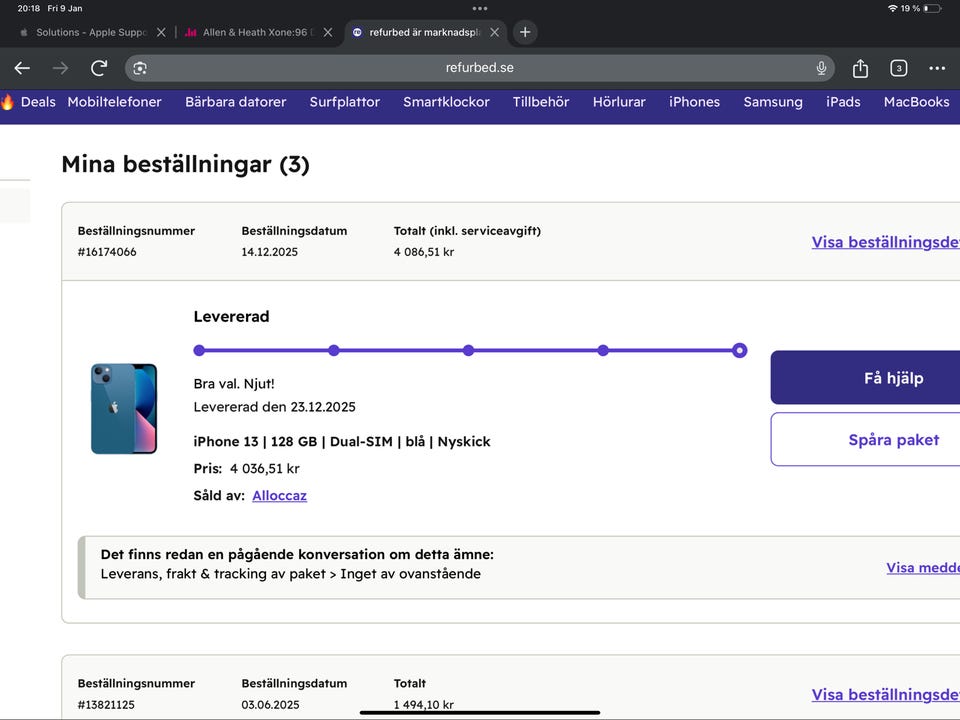This screenshot has height=720, width=960.
Task: Close the Allen & Heath Xone:96 tab
Action: click(328, 32)
